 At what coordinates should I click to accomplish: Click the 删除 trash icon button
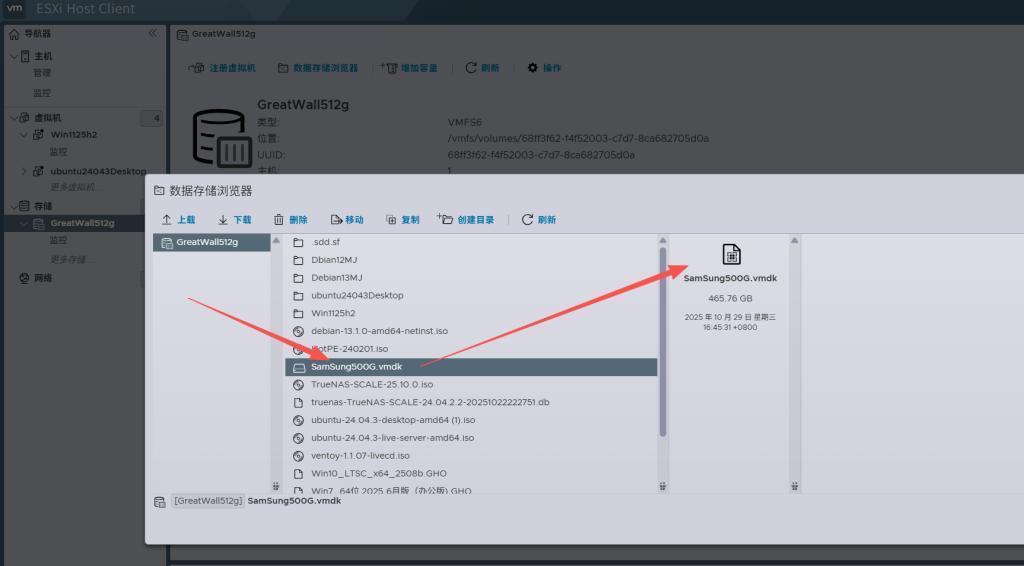[x=291, y=220]
